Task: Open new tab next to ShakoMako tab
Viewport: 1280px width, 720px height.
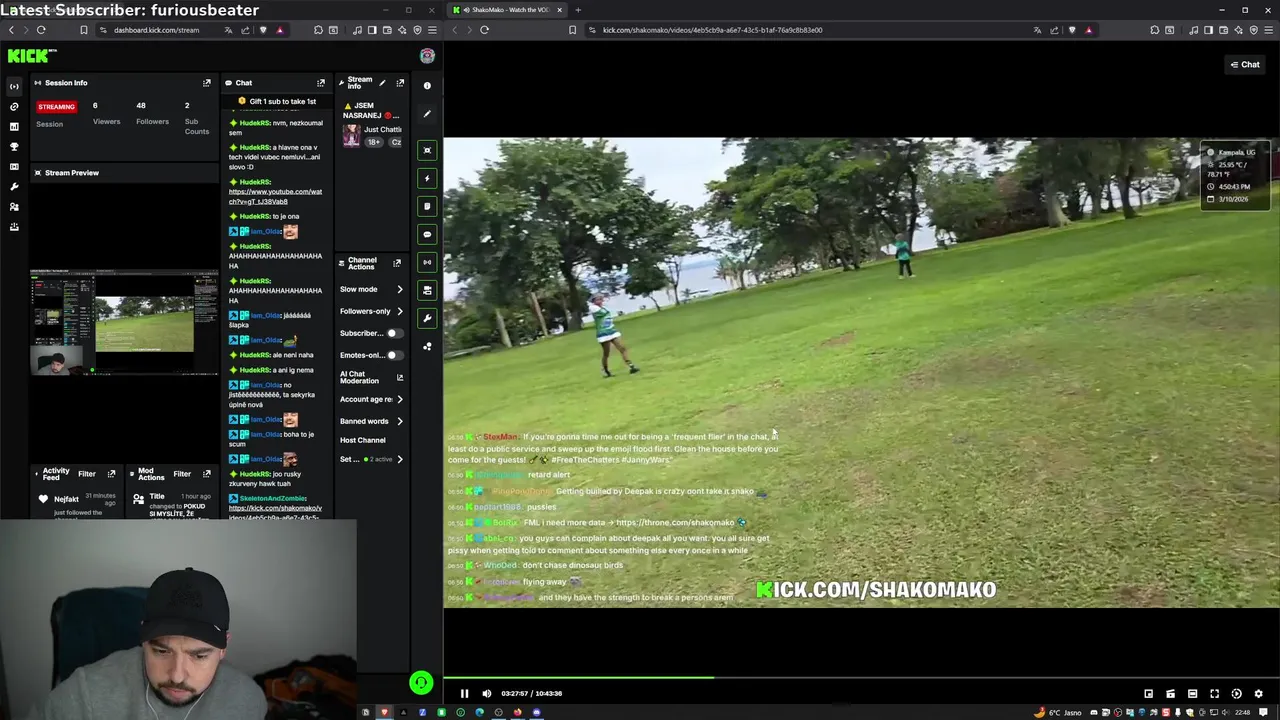Action: pos(578,9)
